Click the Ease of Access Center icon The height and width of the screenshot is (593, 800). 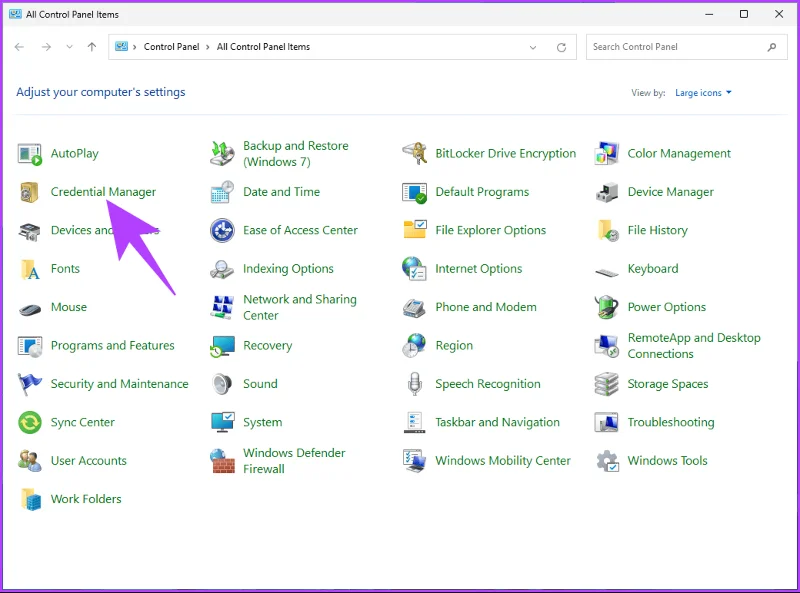222,230
